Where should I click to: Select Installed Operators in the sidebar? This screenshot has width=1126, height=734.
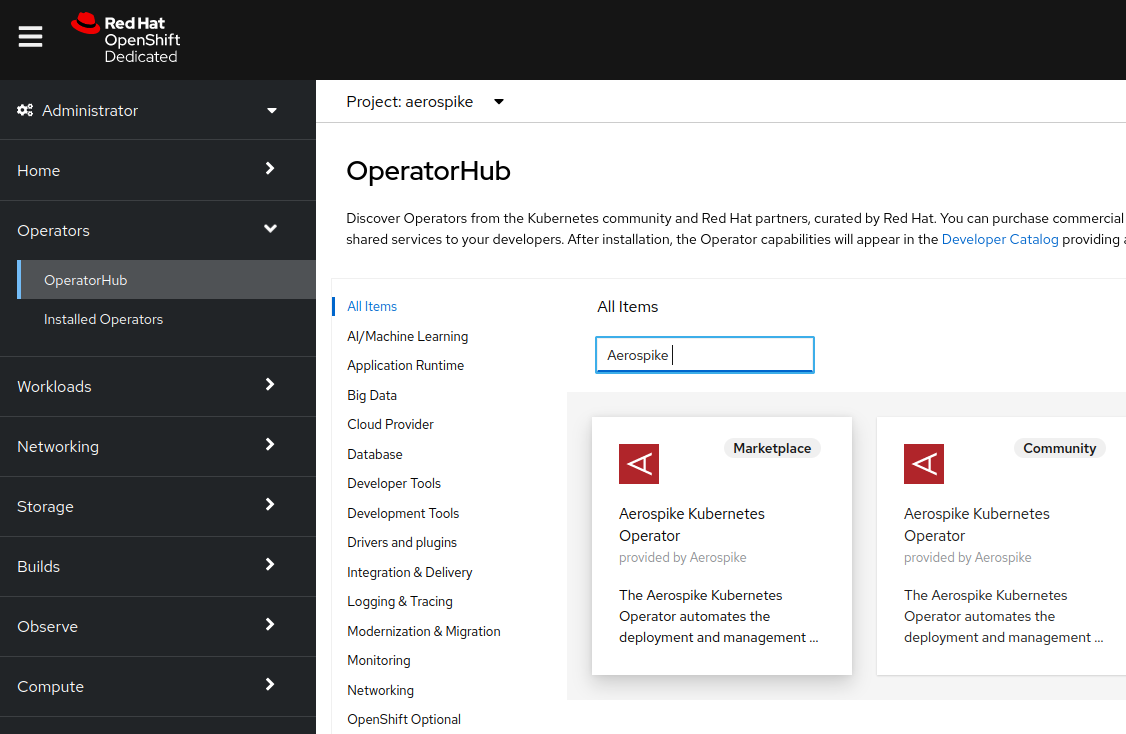(103, 319)
